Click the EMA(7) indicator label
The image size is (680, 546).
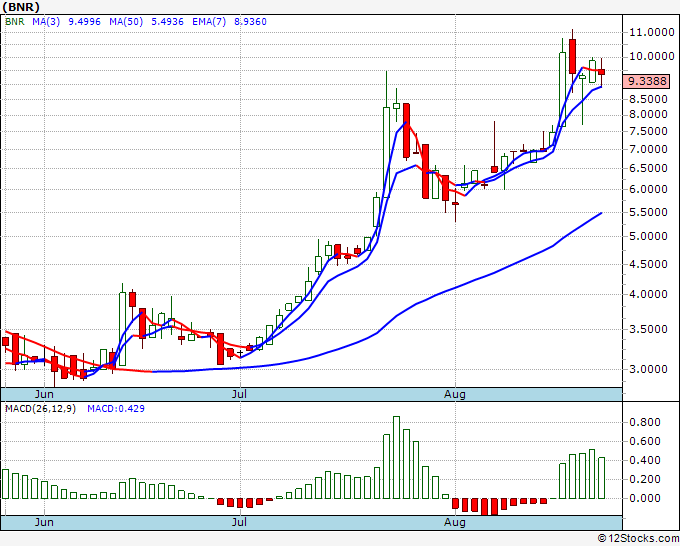(209, 22)
